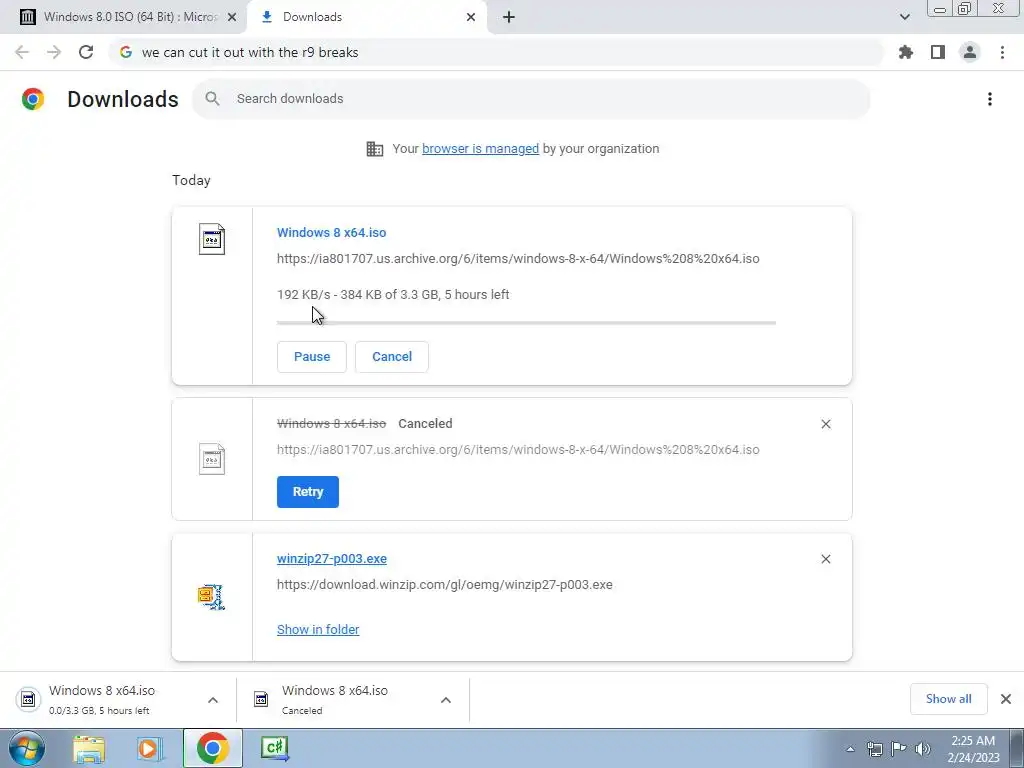Screen dimensions: 1024x768
Task: Remove winzip27-p003.exe from the list
Action: click(x=826, y=559)
